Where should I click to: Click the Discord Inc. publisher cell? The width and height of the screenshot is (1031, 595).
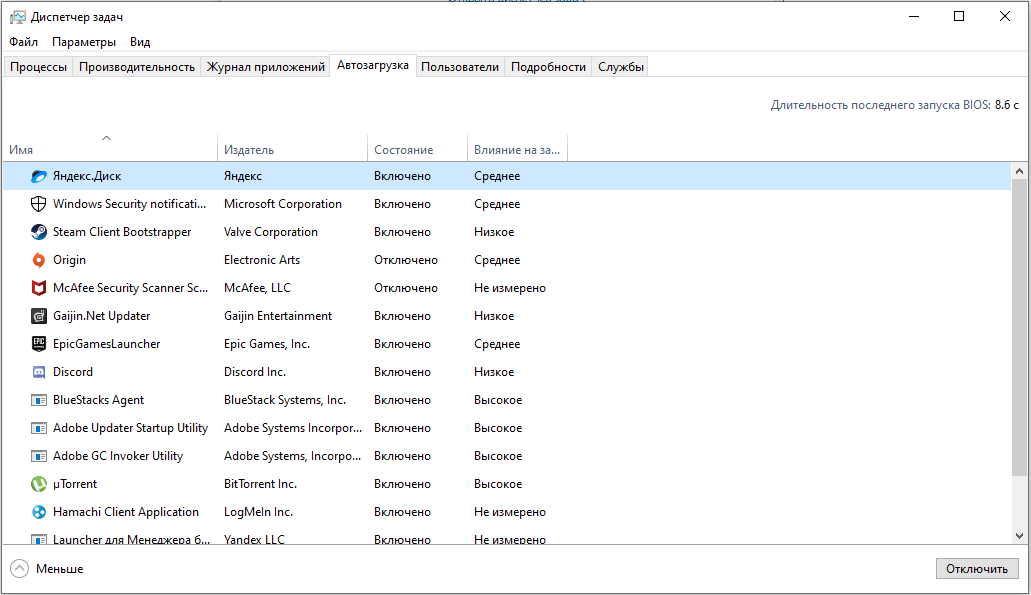[254, 372]
